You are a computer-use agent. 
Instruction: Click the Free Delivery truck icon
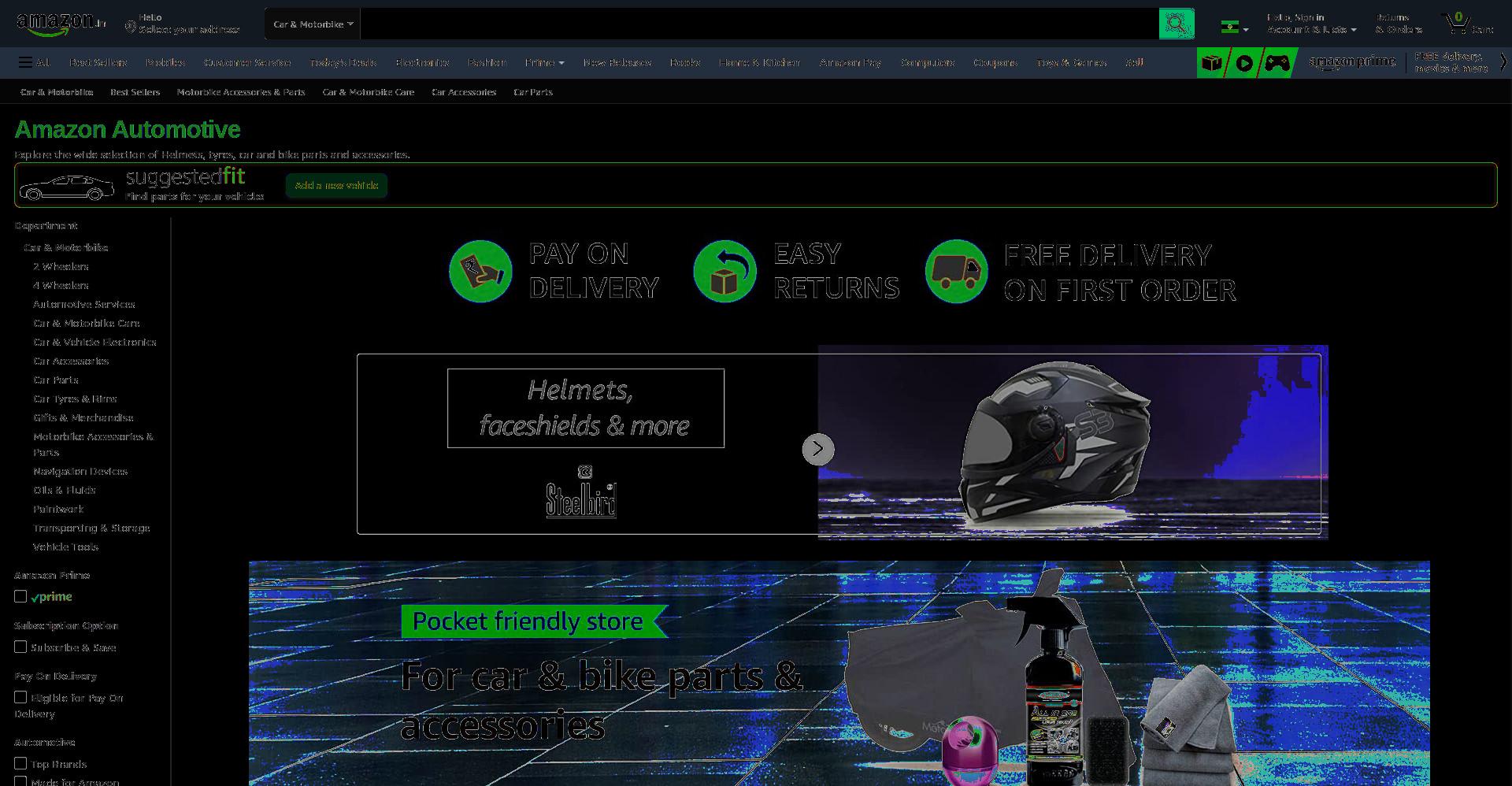point(957,271)
